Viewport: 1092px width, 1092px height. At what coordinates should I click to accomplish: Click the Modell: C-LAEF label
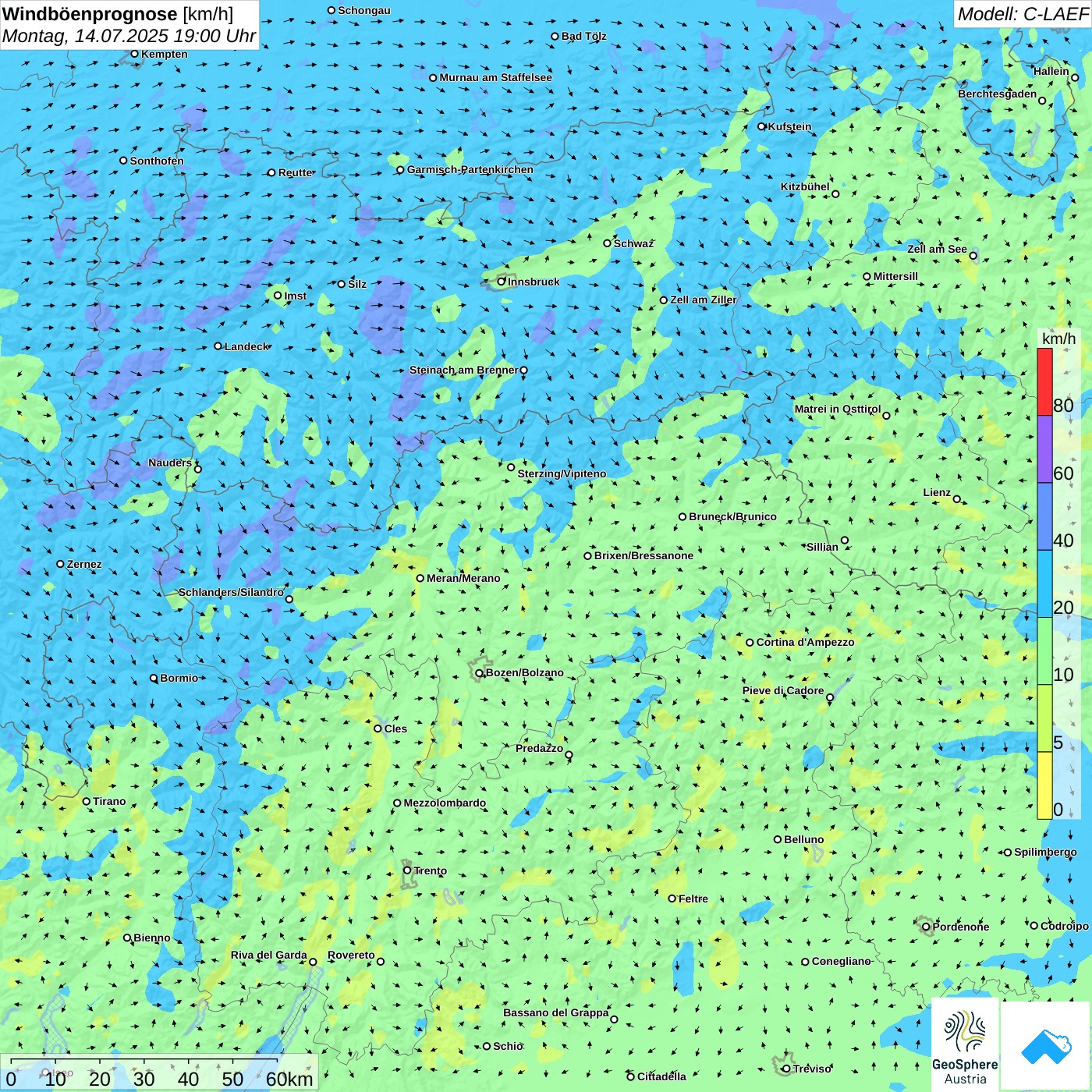1023,14
